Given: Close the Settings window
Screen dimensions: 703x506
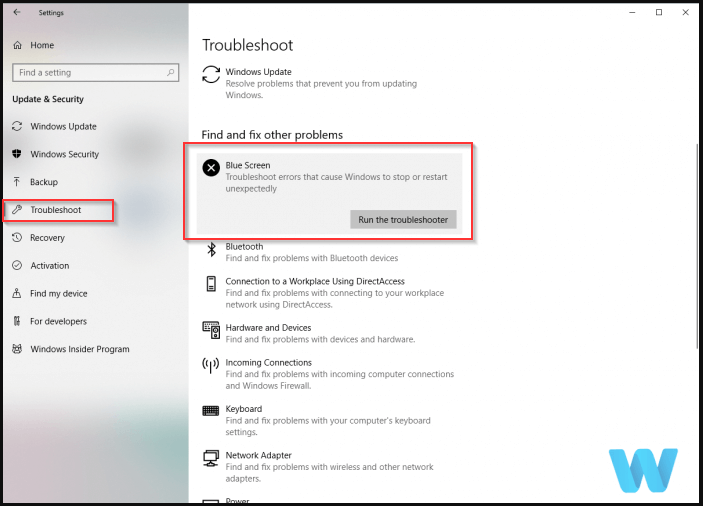Looking at the screenshot, I should pyautogui.click(x=686, y=13).
